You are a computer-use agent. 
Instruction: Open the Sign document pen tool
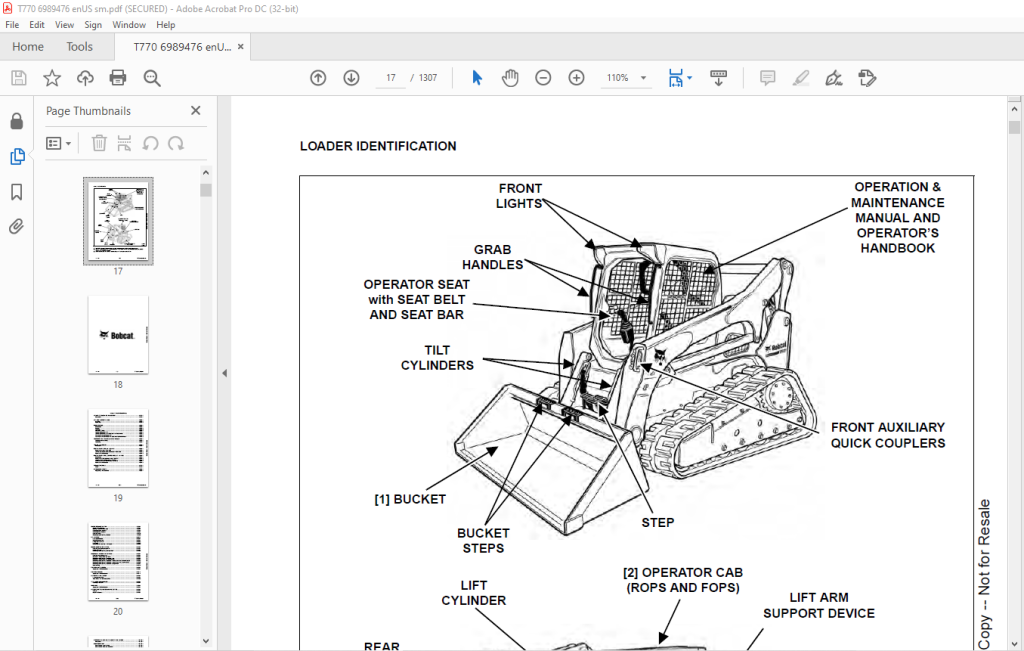833,78
